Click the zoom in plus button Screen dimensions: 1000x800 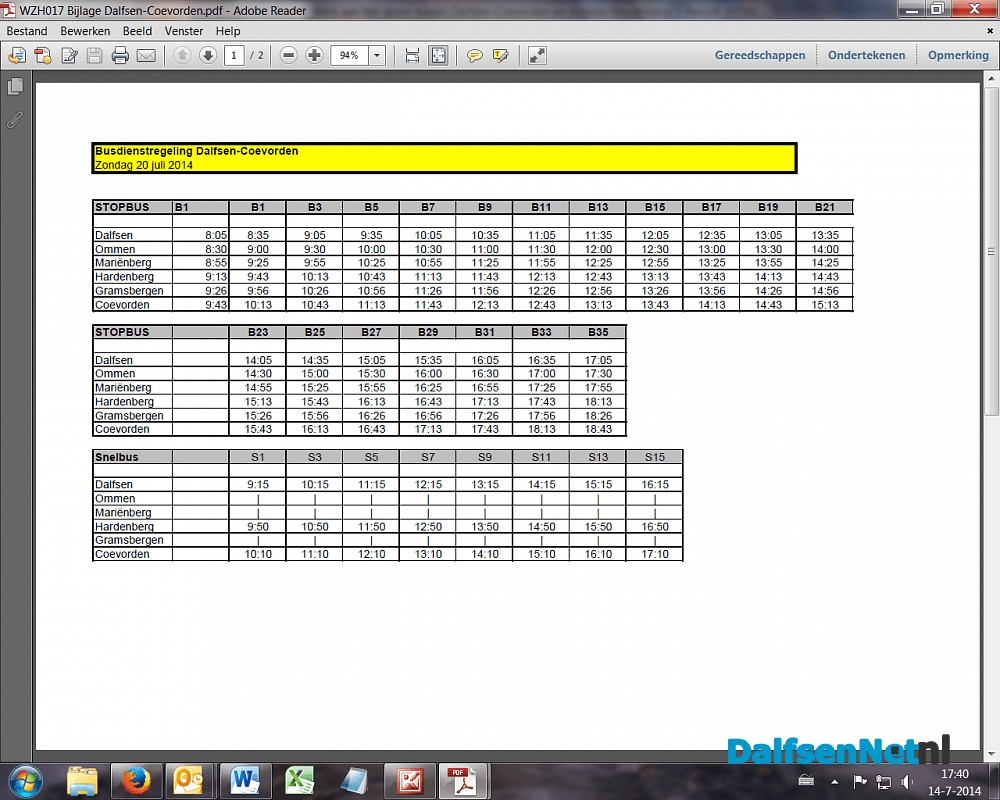314,56
